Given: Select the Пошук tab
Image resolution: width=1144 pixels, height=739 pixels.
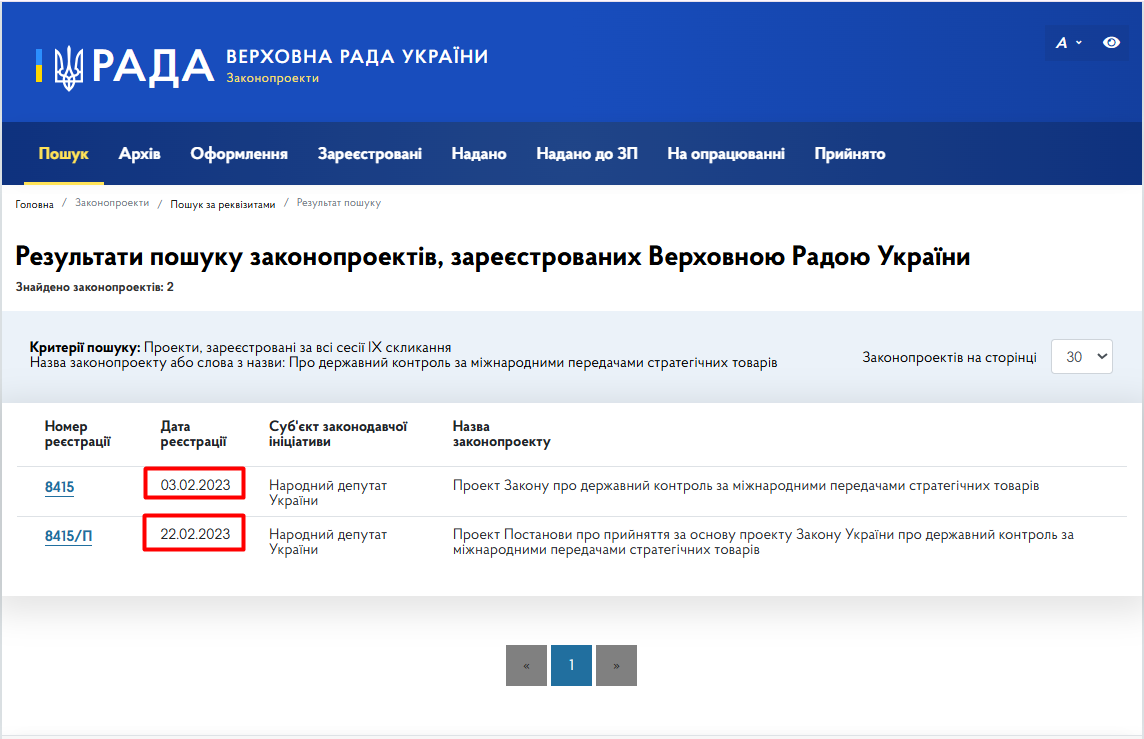Looking at the screenshot, I should [x=63, y=153].
